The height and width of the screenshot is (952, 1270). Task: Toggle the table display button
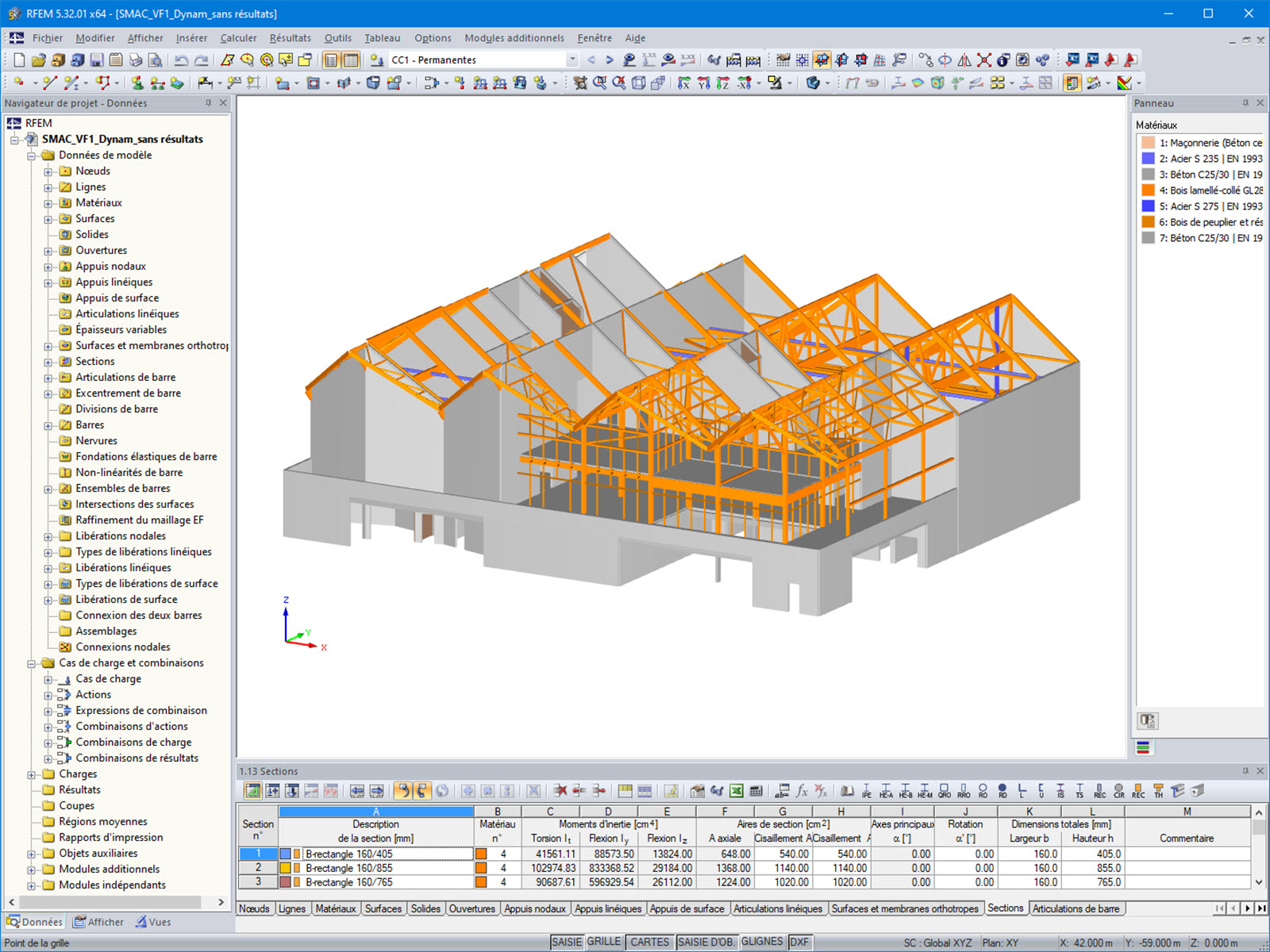click(351, 60)
